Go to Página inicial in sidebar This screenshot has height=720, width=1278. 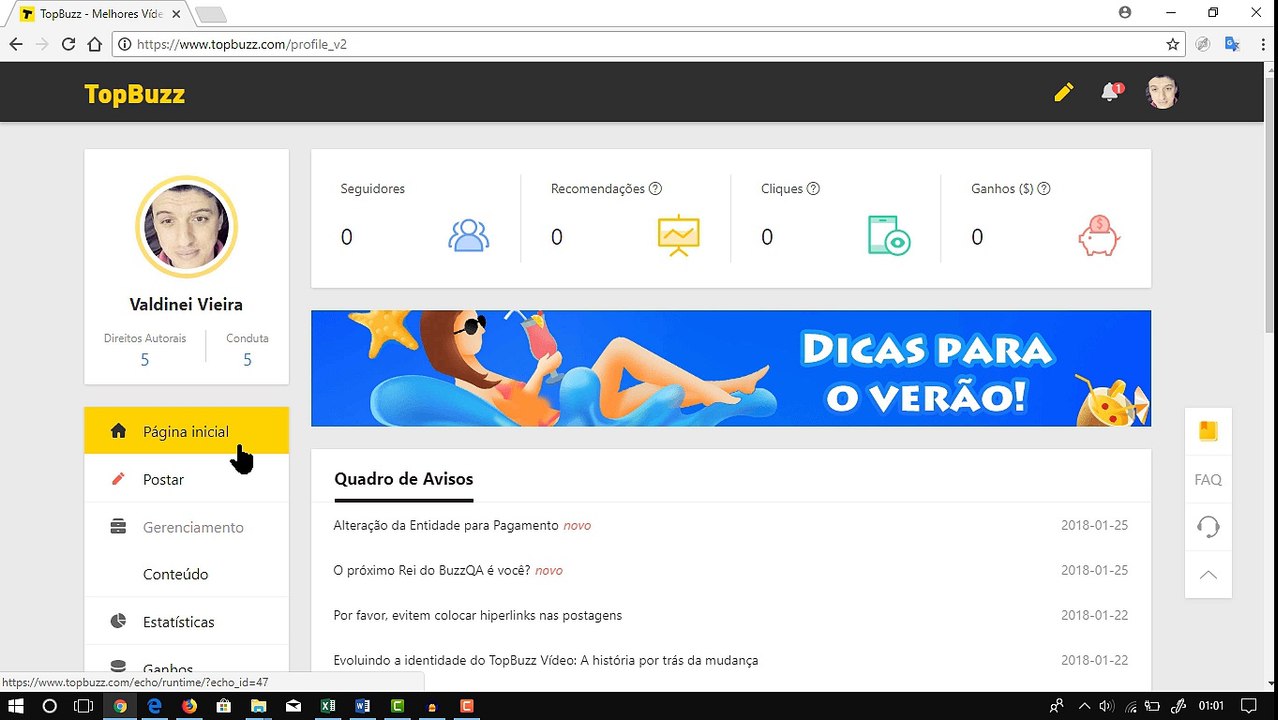(186, 431)
